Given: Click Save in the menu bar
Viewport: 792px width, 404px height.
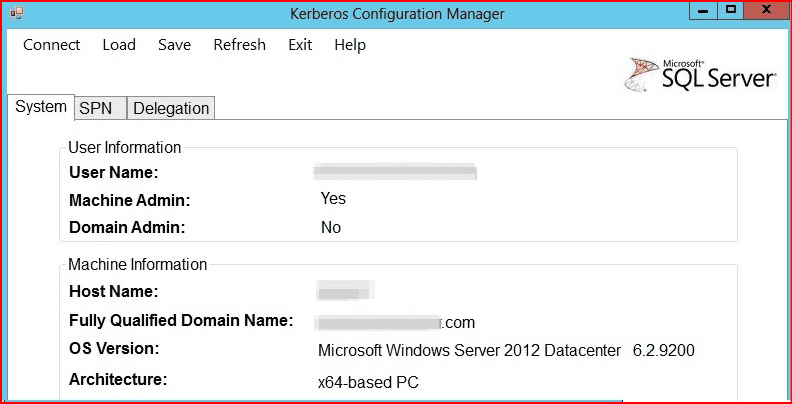Looking at the screenshot, I should (174, 45).
